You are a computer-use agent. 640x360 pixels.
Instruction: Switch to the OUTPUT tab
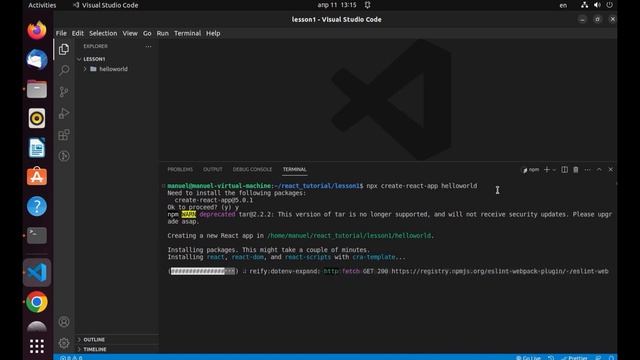pos(213,169)
